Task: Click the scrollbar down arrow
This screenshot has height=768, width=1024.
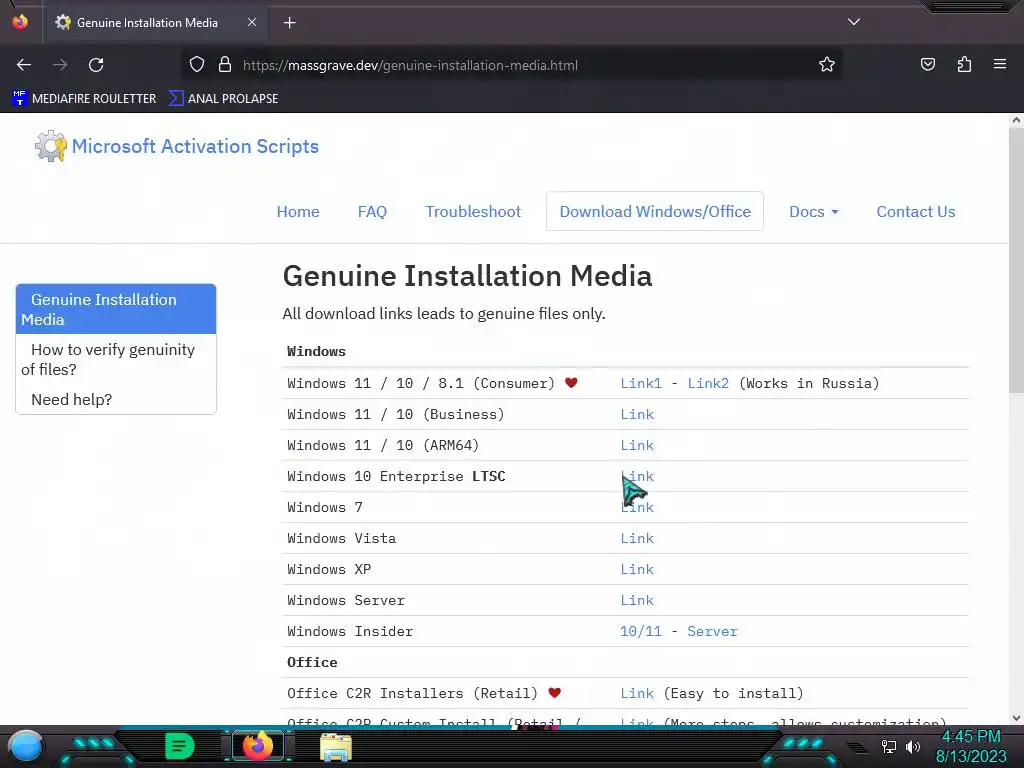Action: click(x=1016, y=718)
